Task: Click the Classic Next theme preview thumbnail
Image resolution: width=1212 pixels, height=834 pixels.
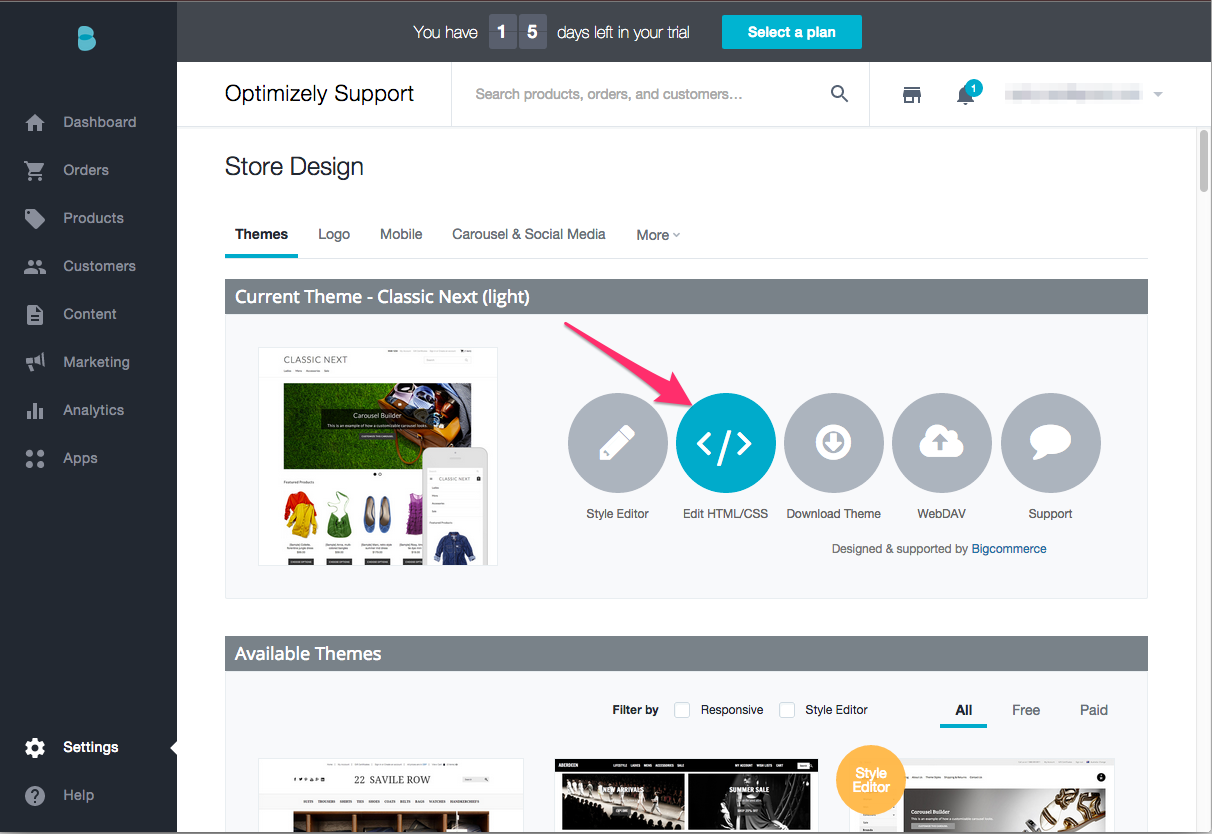Action: pos(378,456)
